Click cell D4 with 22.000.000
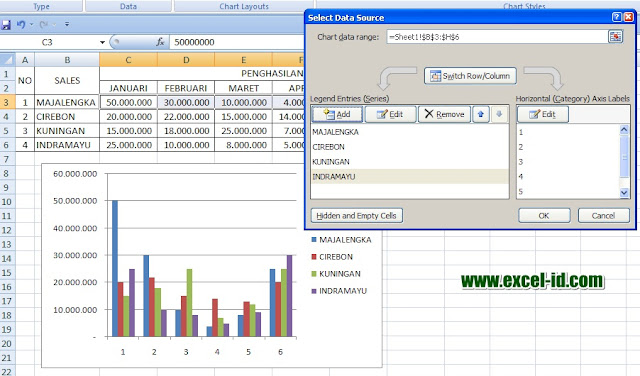The image size is (640, 376). [186, 116]
